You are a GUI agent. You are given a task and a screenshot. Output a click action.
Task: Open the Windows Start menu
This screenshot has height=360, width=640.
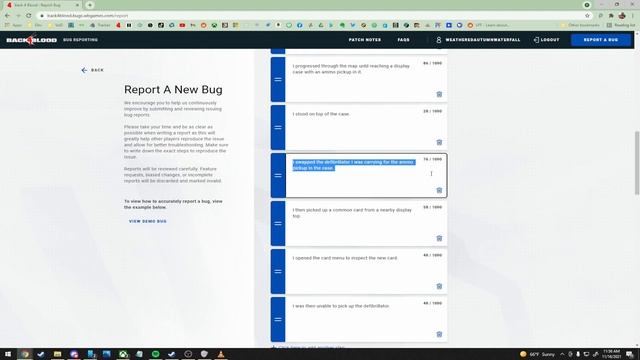click(8, 354)
